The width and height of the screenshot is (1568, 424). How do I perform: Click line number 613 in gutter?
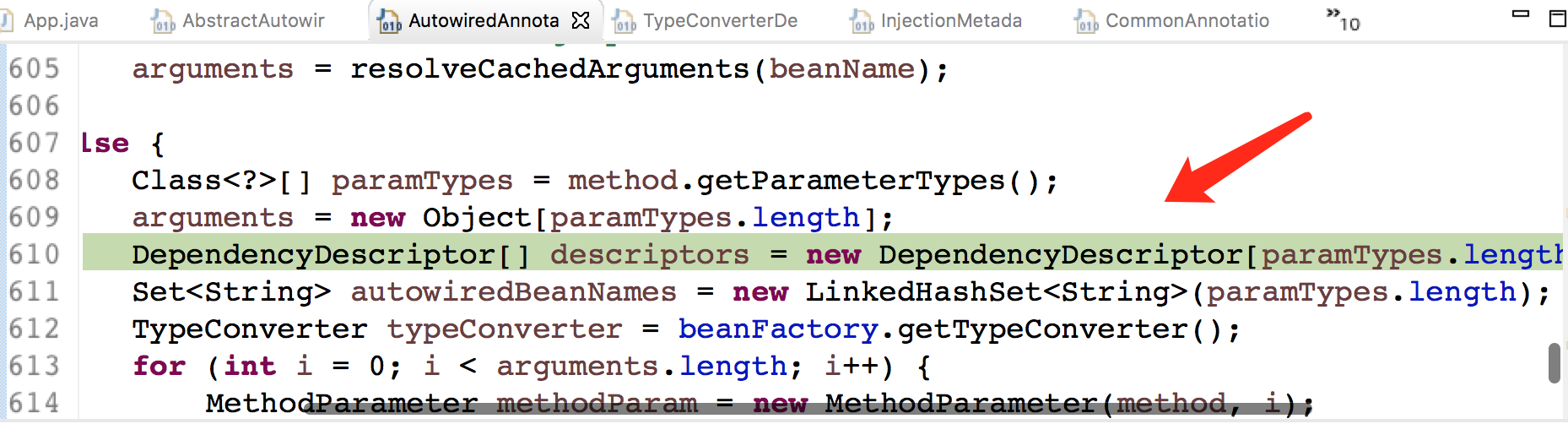[35, 366]
